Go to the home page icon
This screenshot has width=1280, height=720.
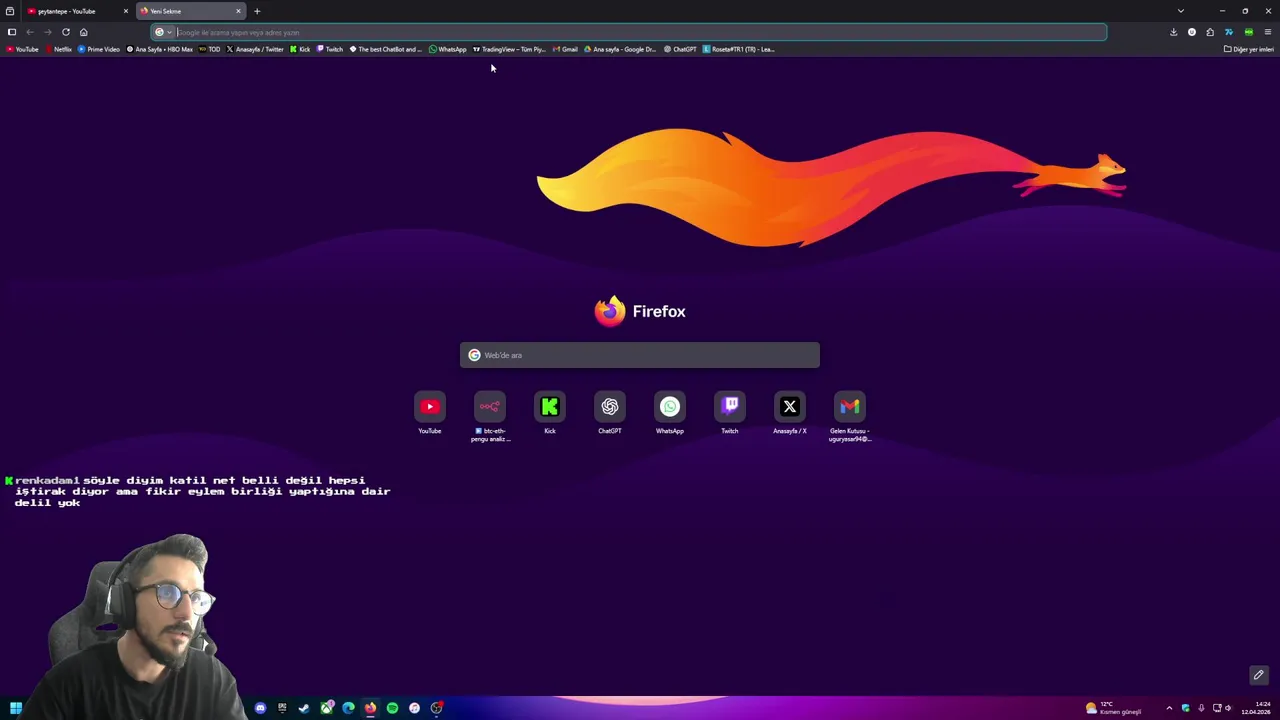tap(84, 32)
